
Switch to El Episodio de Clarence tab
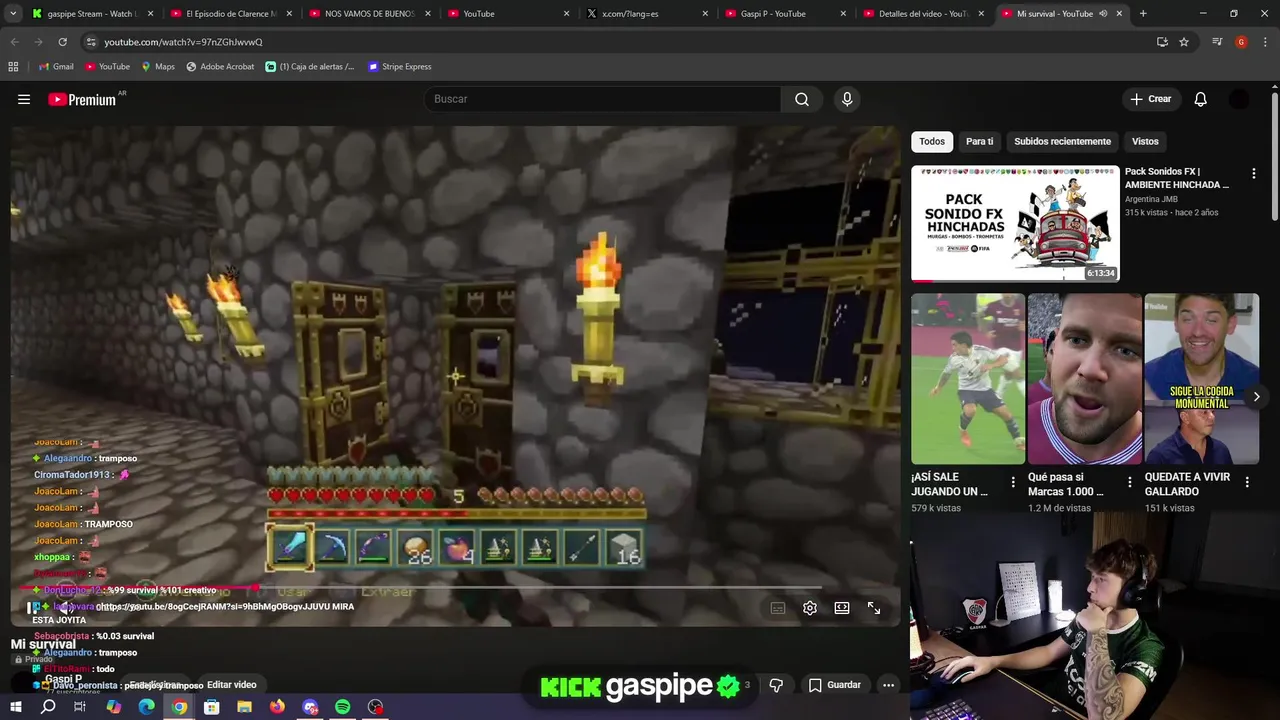click(230, 14)
